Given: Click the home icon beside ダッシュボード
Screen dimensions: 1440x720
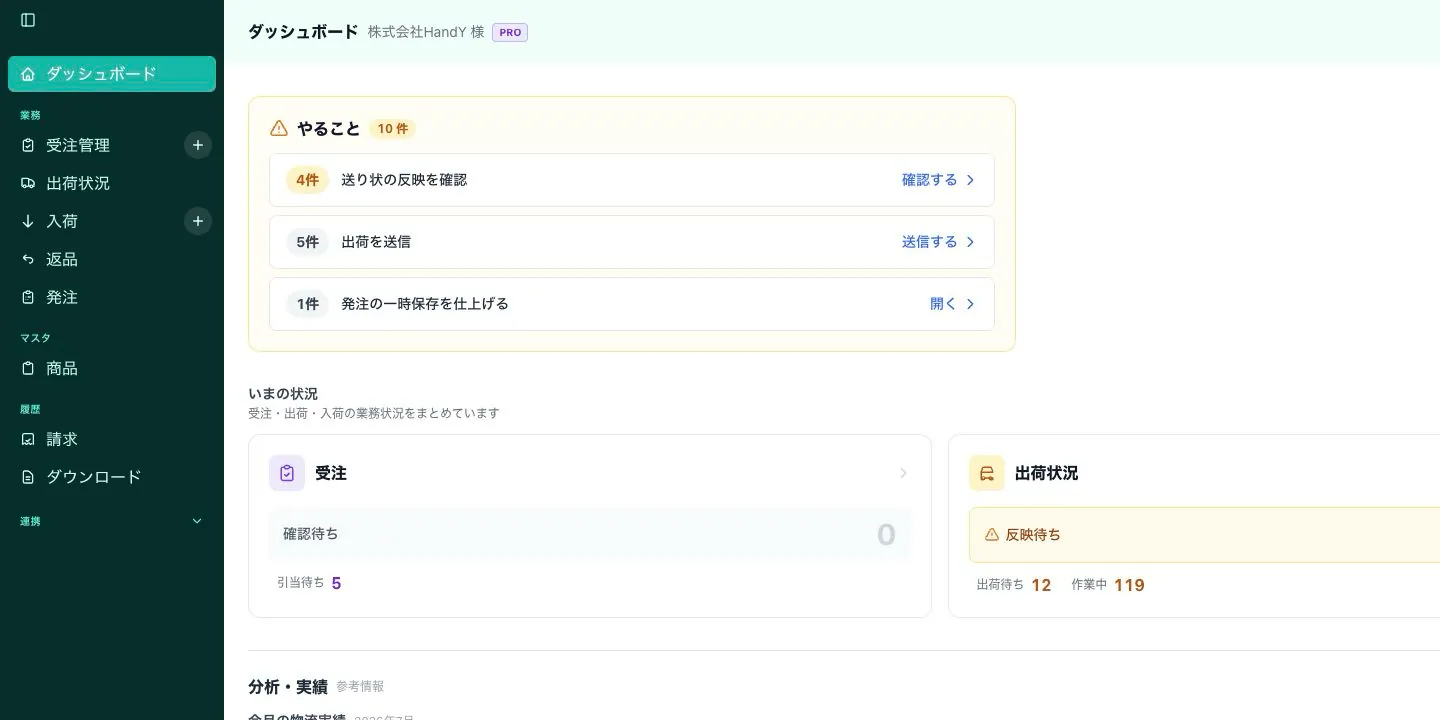Looking at the screenshot, I should 28,74.
